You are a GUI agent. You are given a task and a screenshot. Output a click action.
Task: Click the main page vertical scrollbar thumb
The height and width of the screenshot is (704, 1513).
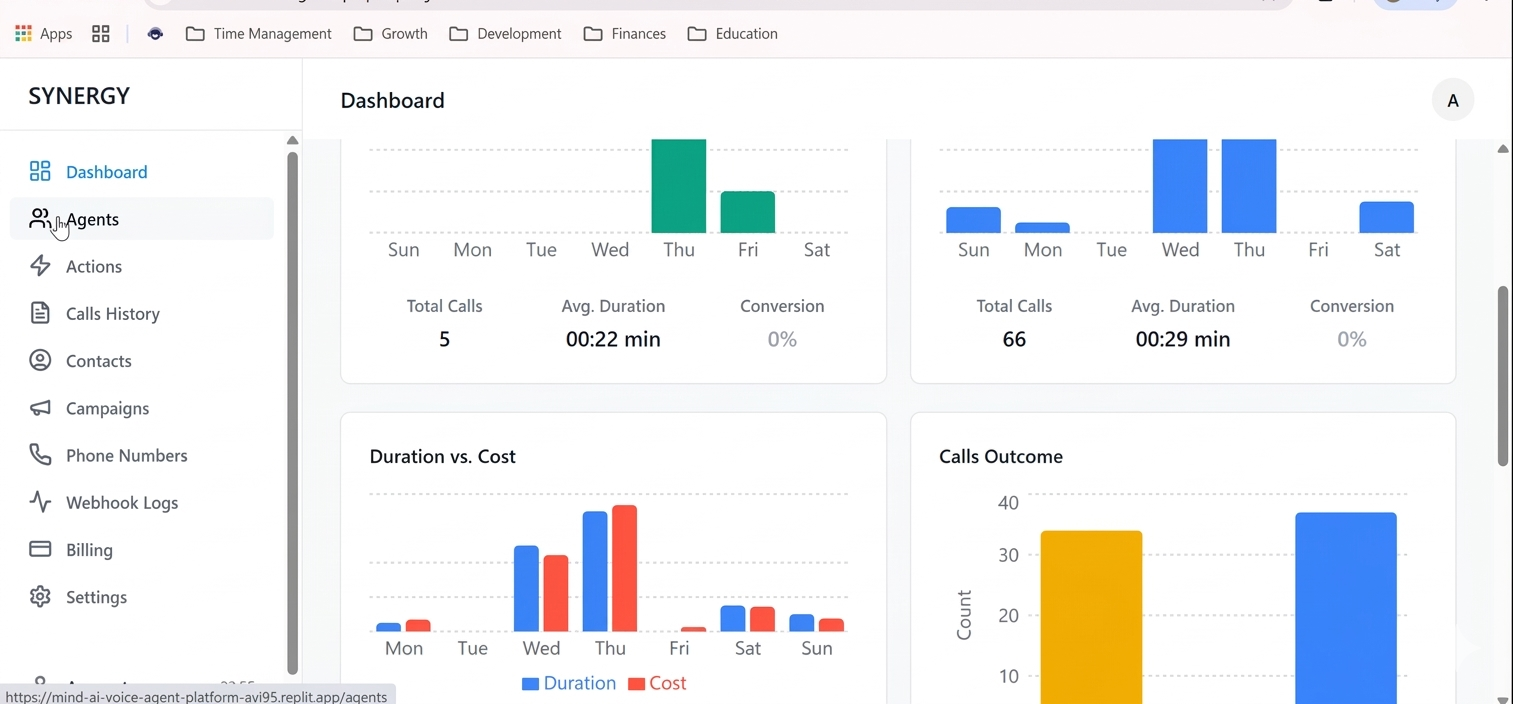tap(1502, 375)
